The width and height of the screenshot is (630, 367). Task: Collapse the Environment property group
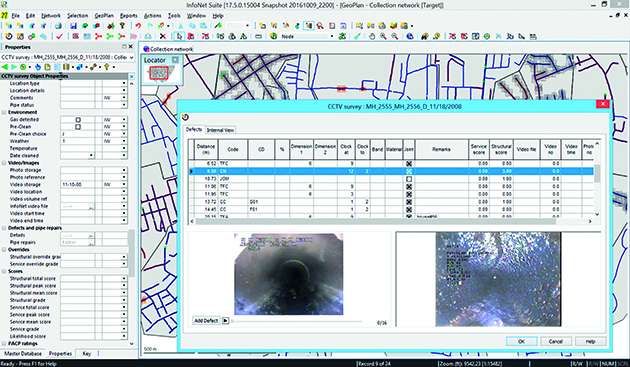(x=4, y=112)
